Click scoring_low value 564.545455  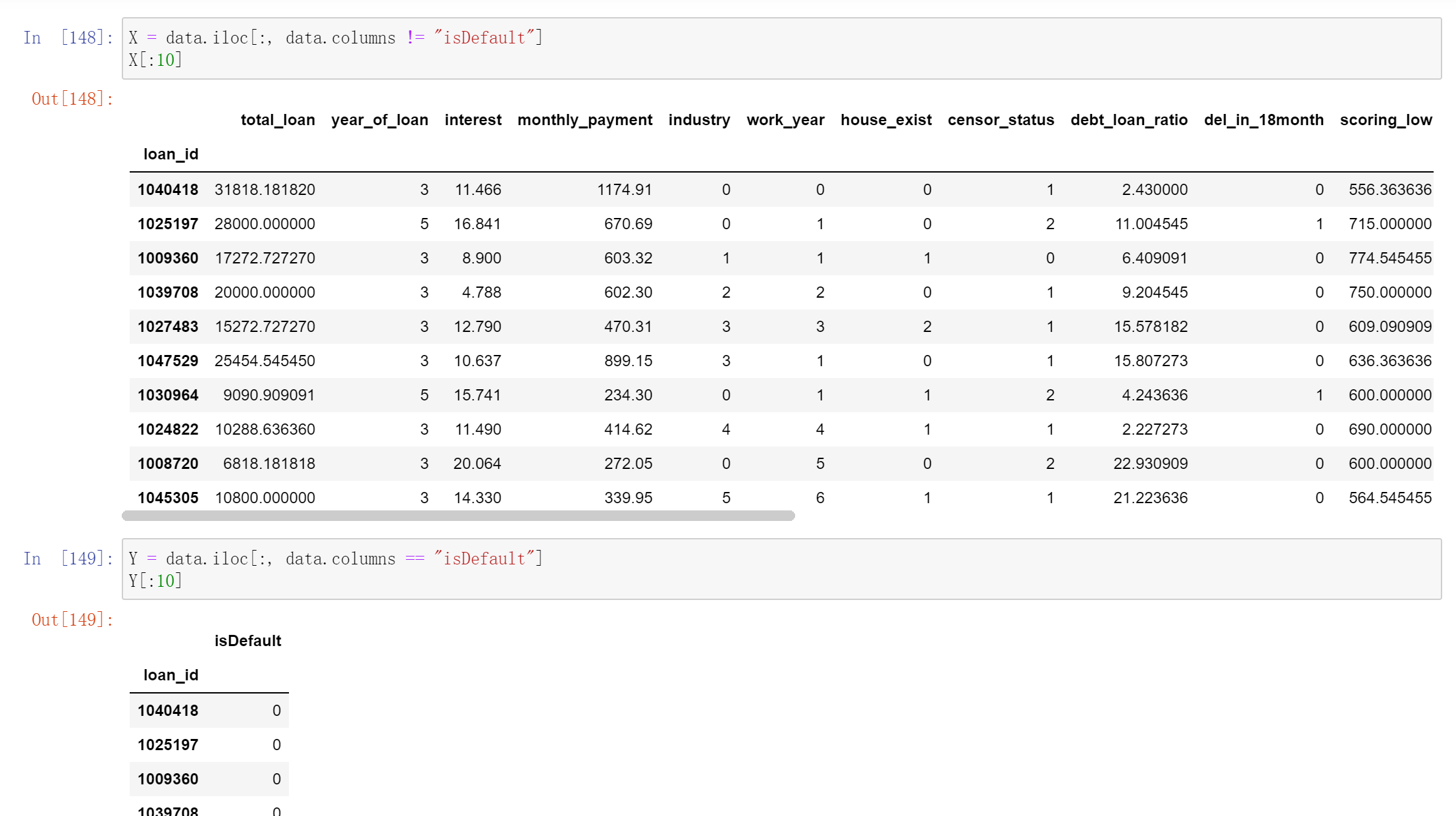1390,498
